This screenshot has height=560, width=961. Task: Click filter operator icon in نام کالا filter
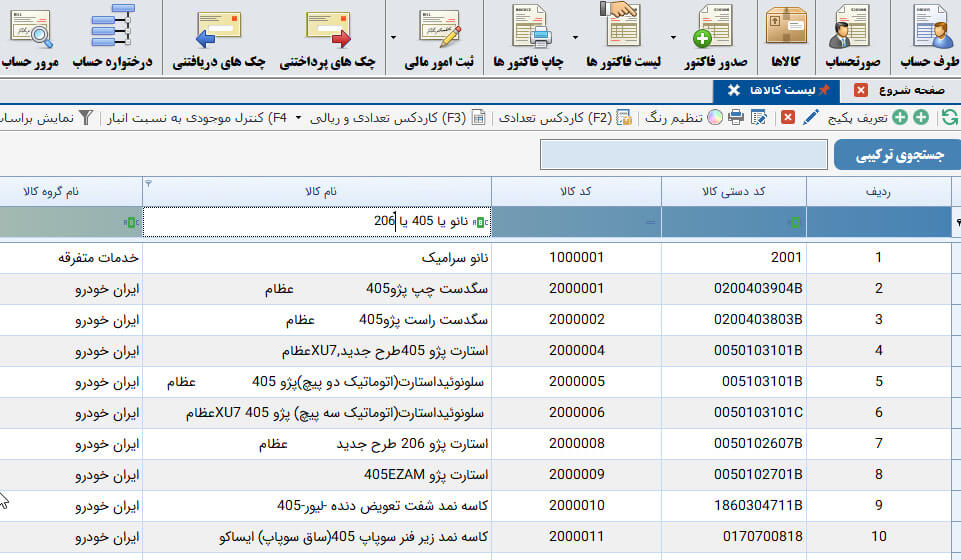[481, 222]
